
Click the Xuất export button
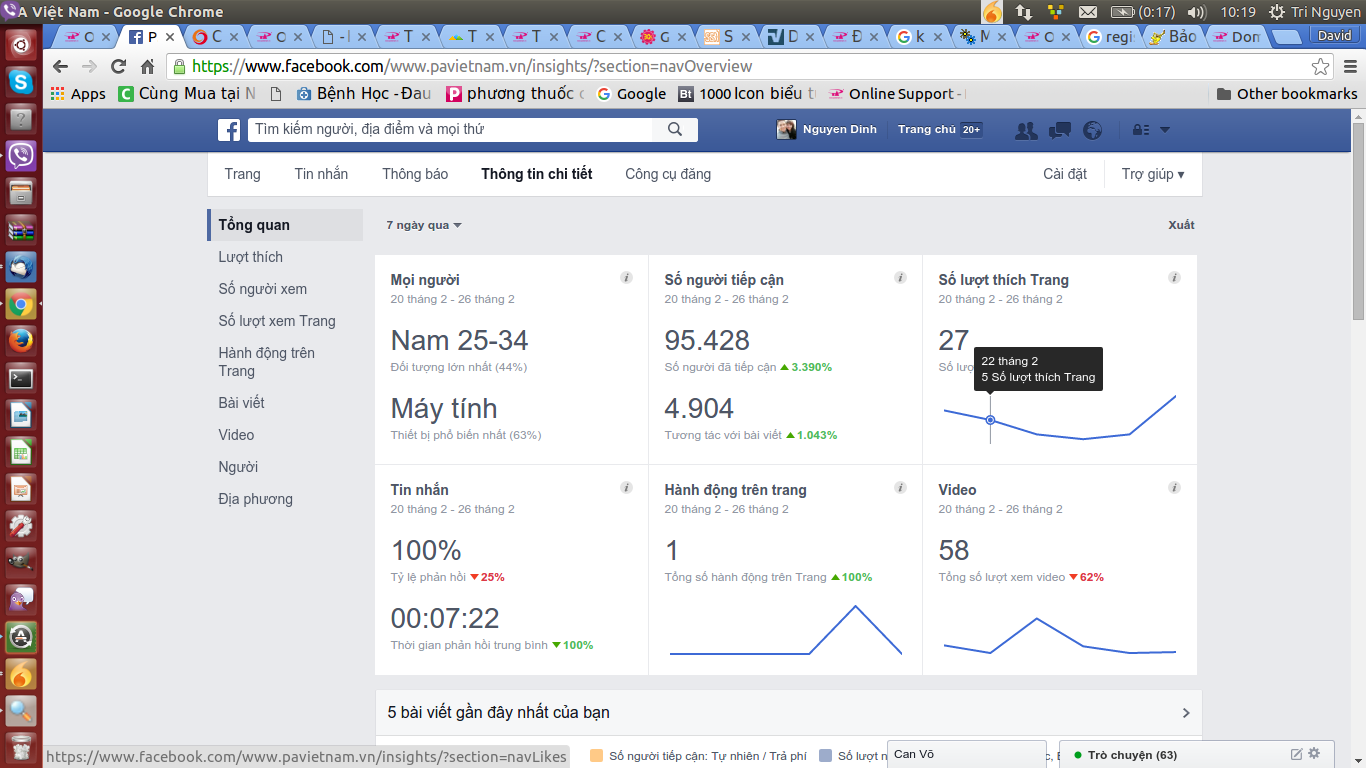(1181, 225)
